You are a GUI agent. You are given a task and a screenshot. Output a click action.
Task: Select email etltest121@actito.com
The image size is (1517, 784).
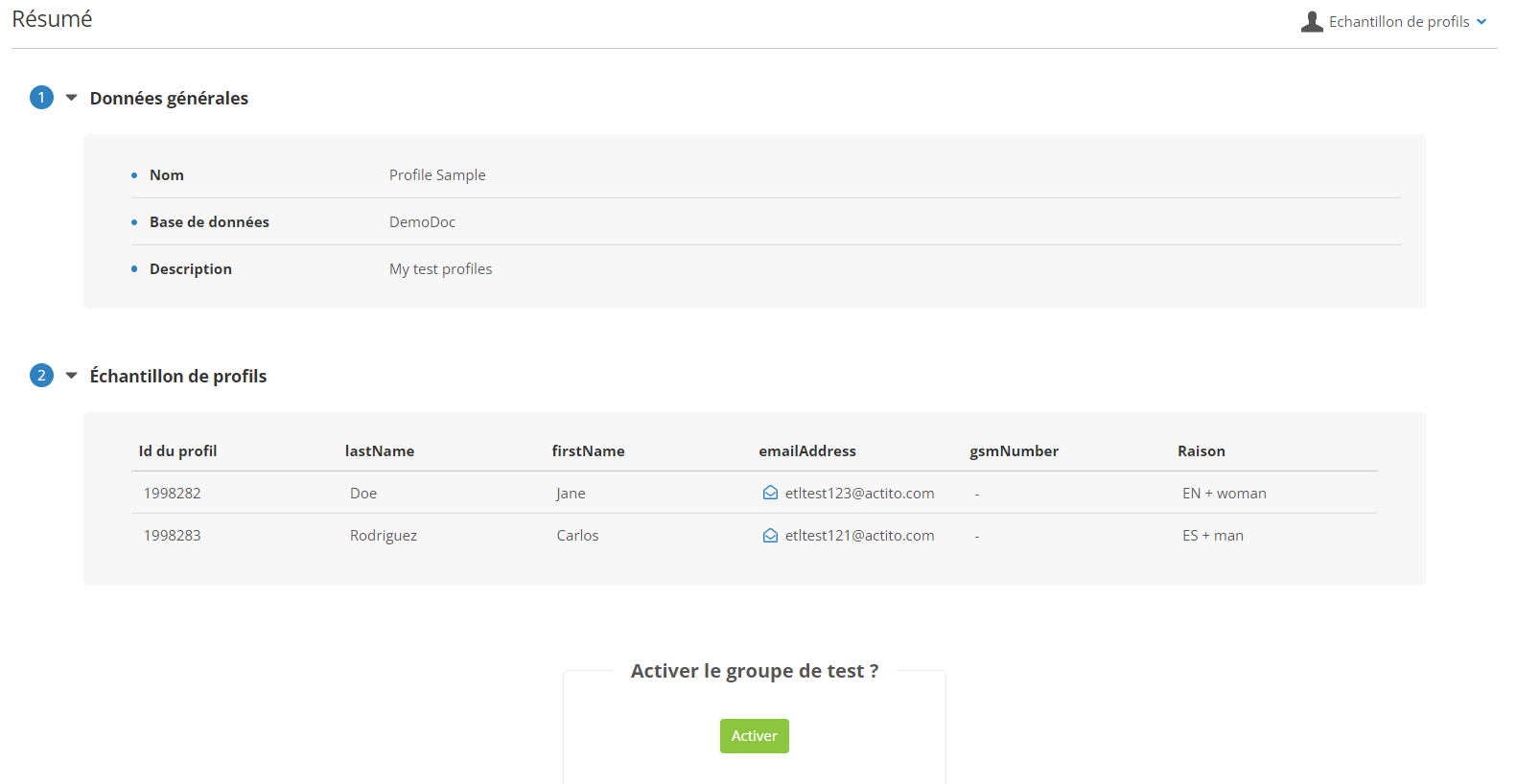pyautogui.click(x=859, y=536)
